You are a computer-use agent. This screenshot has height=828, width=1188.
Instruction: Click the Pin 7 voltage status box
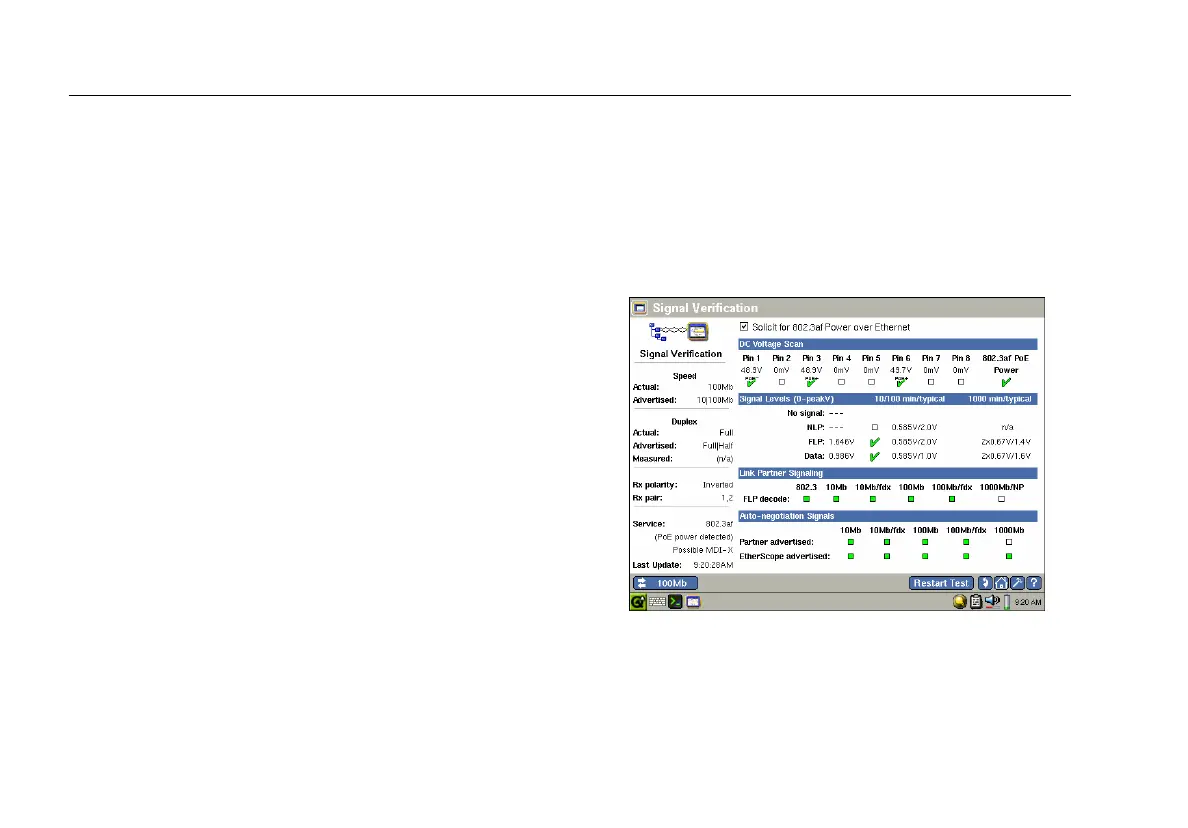coord(931,382)
